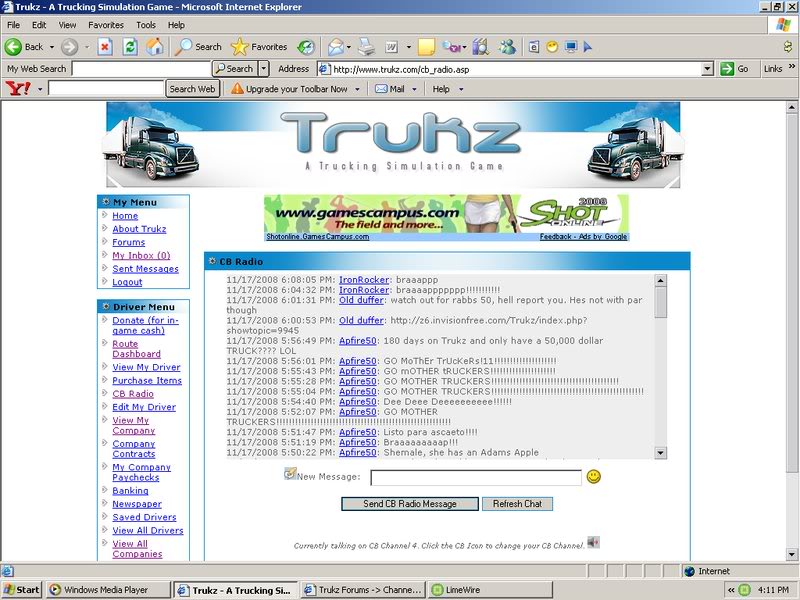Screen dimensions: 800x600
Task: Open Search using the magnifier toolbar icon
Action: 185,46
